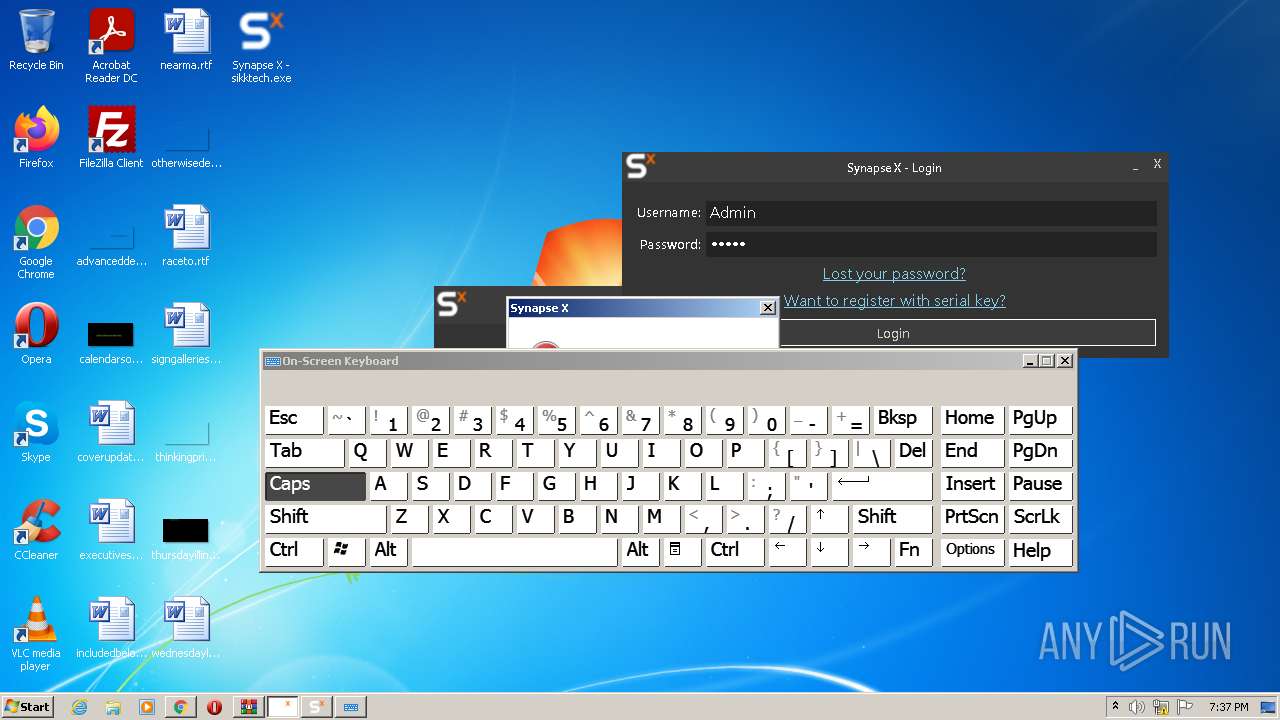Select the executives... document icon
Screen dimensions: 1280x720
pos(111,529)
